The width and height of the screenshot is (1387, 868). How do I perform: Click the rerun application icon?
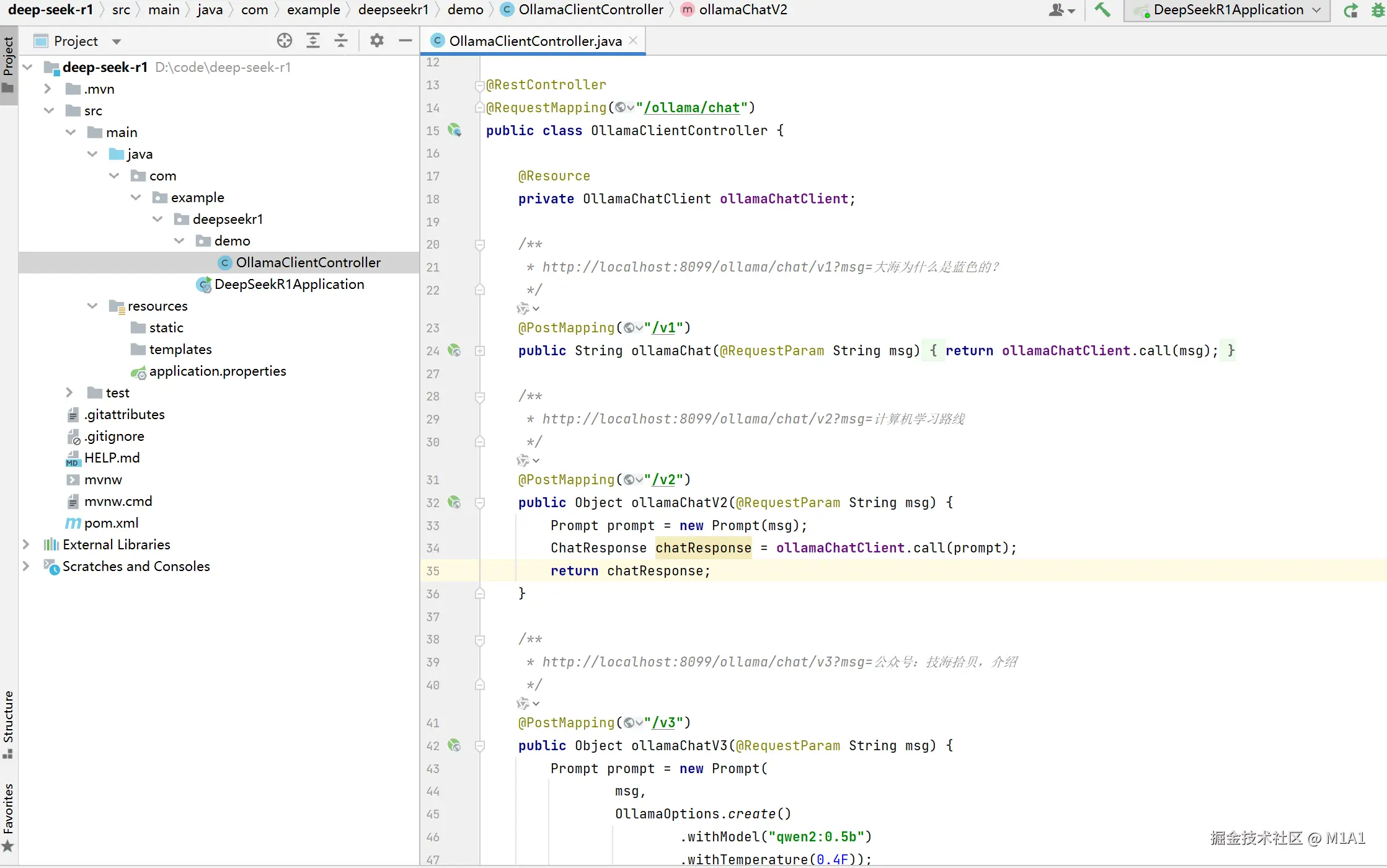tap(1350, 10)
